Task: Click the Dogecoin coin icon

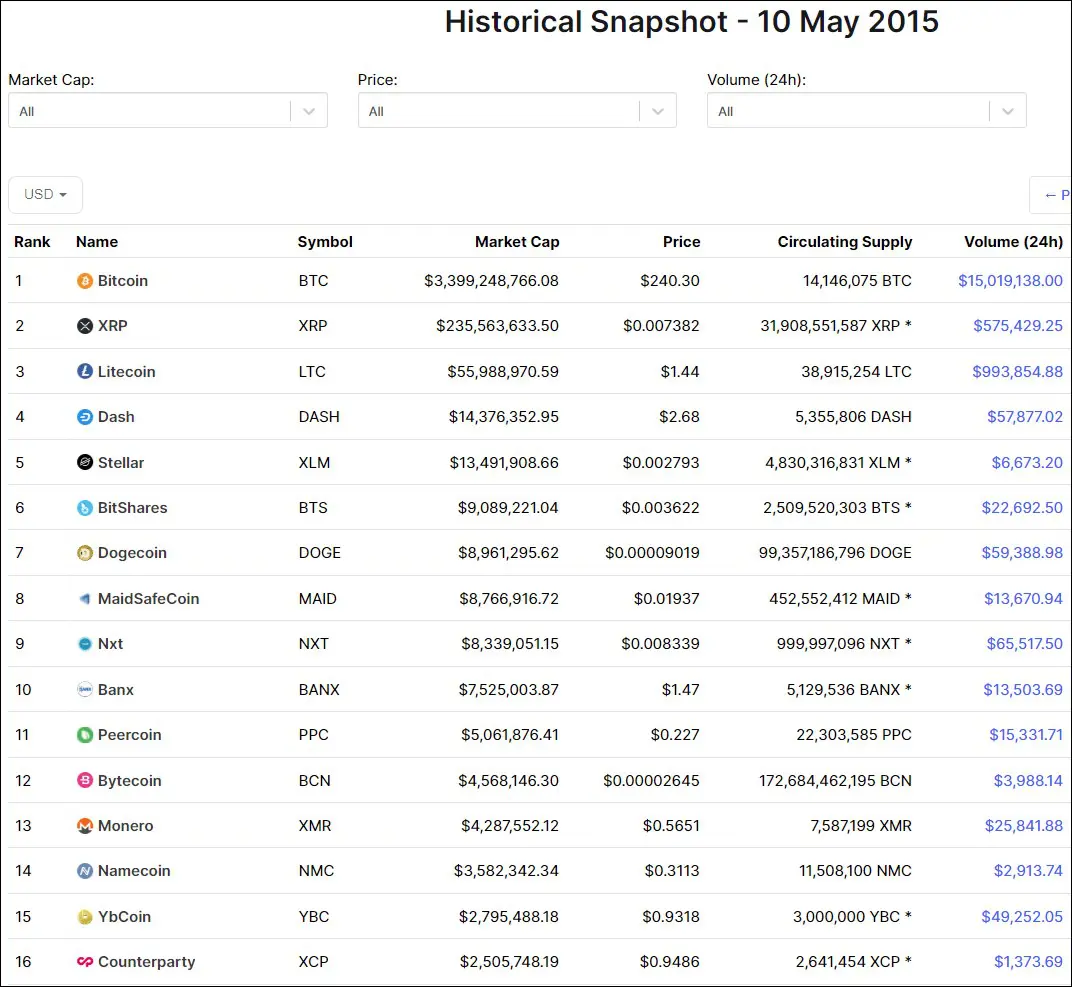Action: tap(85, 553)
